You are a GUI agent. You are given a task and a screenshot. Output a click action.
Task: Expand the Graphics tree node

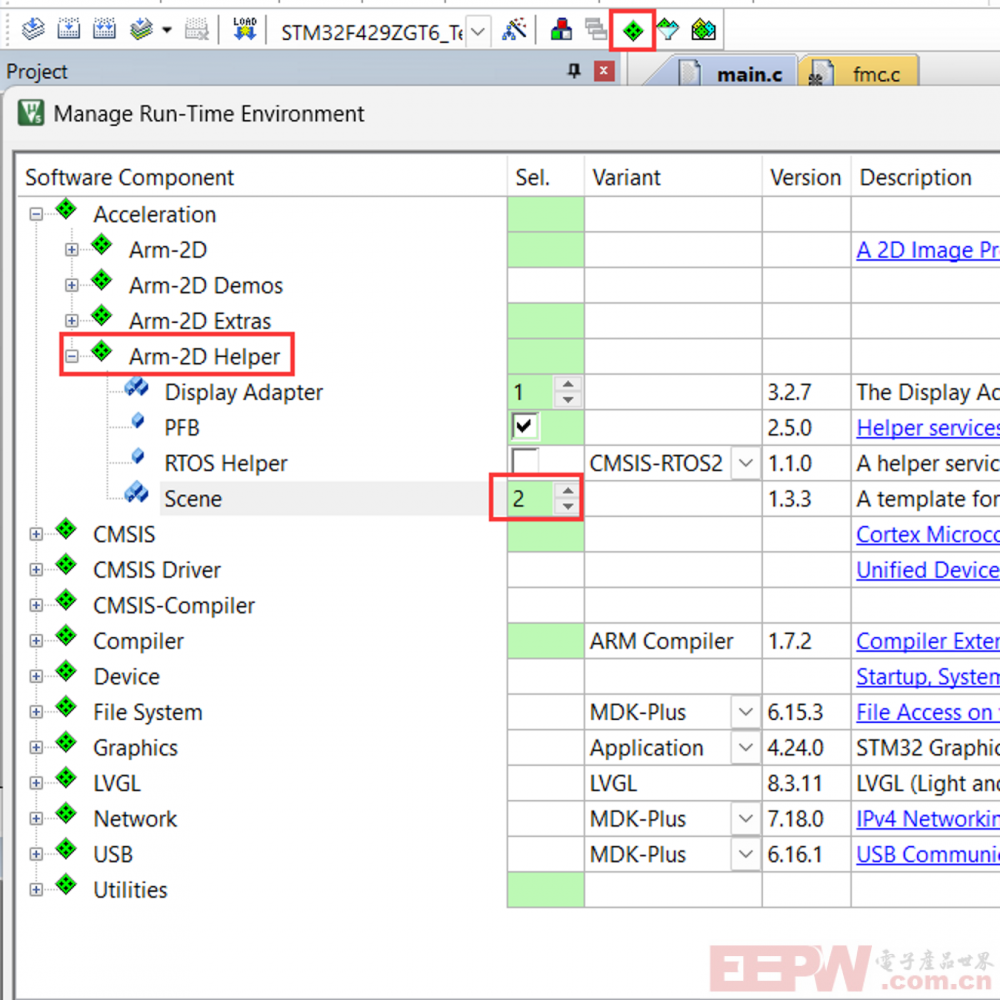click(x=36, y=747)
